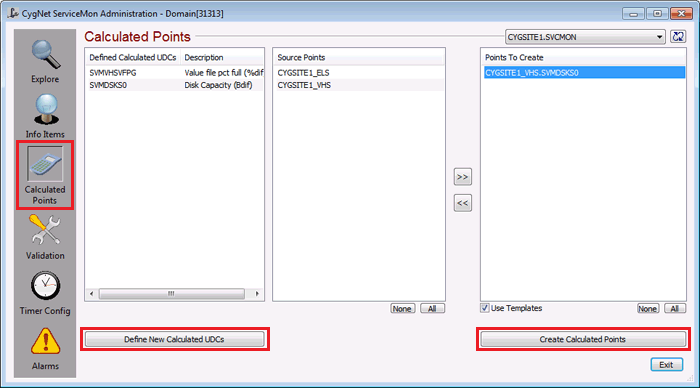Open the Validation tools icon

pyautogui.click(x=45, y=230)
